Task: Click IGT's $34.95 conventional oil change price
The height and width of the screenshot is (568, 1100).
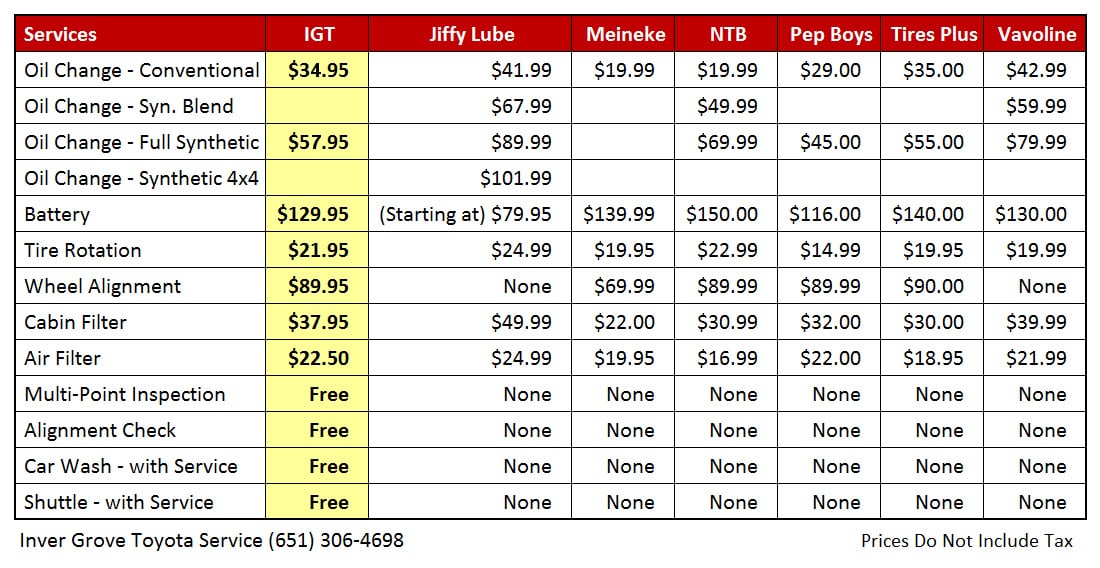Action: point(318,70)
